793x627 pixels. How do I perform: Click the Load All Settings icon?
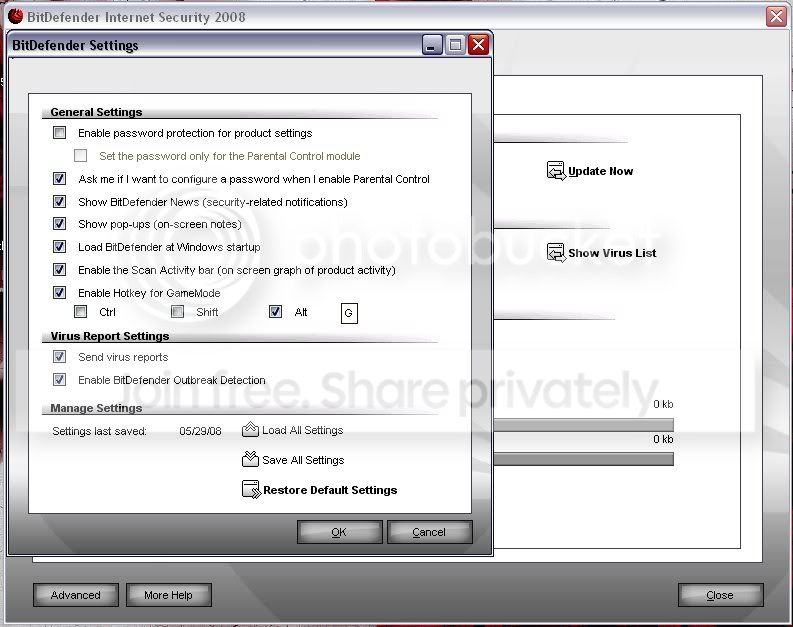[x=250, y=430]
